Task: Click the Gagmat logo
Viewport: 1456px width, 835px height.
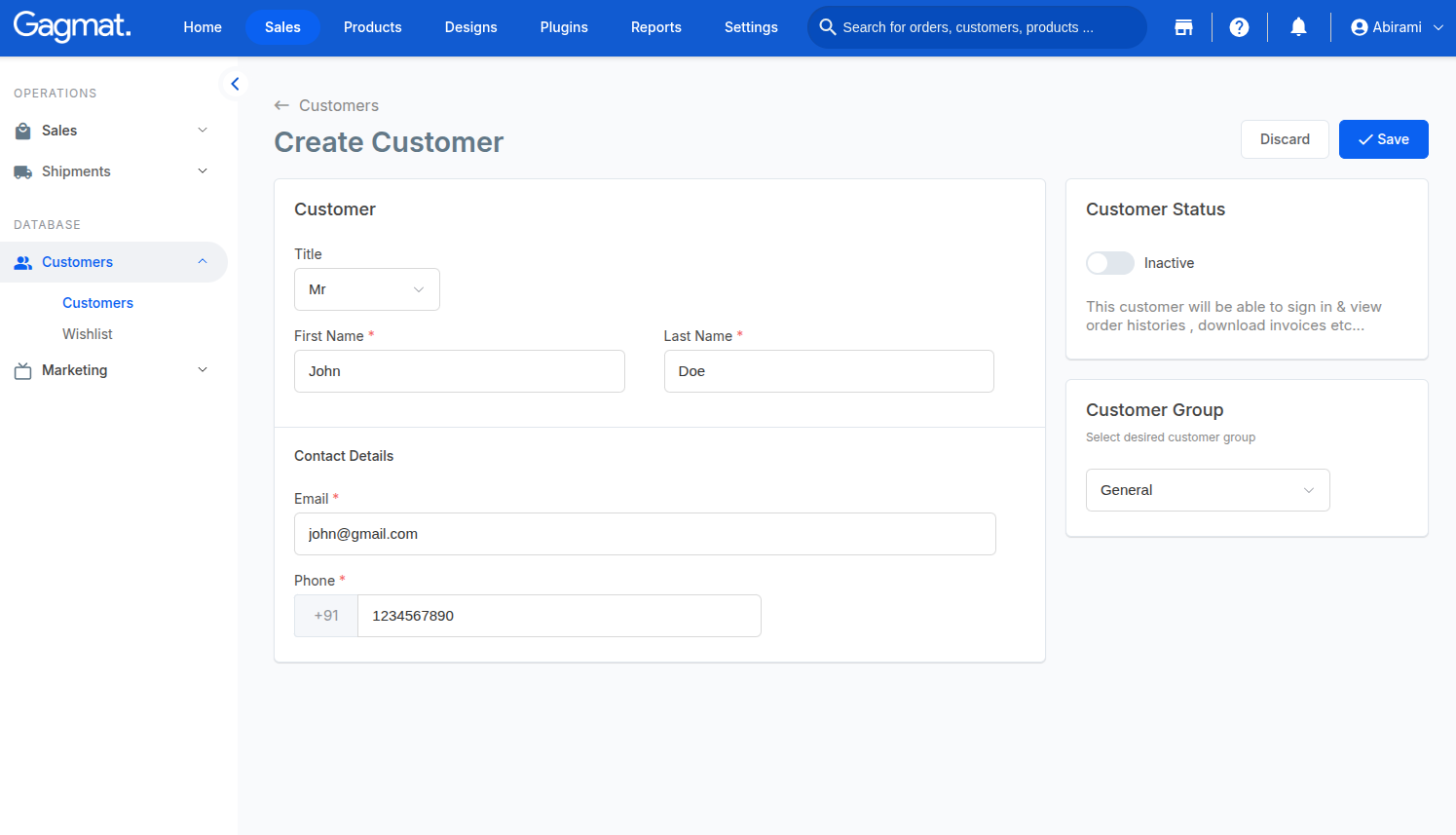Action: coord(72,26)
